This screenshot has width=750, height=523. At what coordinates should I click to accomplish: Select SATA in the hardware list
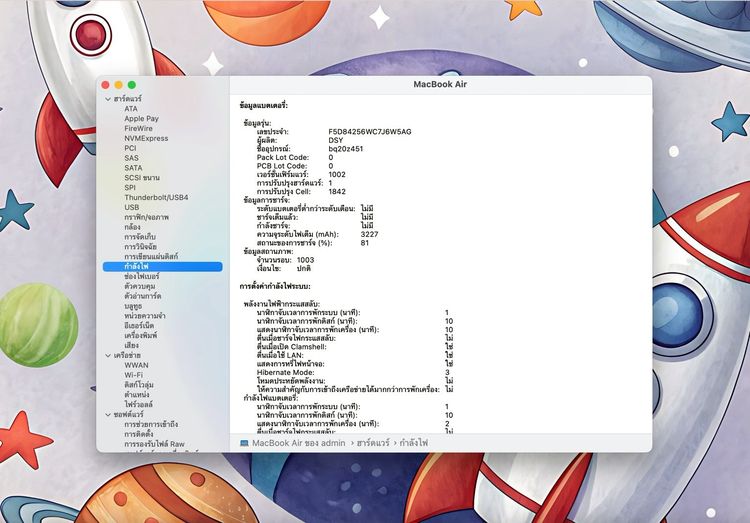click(133, 168)
